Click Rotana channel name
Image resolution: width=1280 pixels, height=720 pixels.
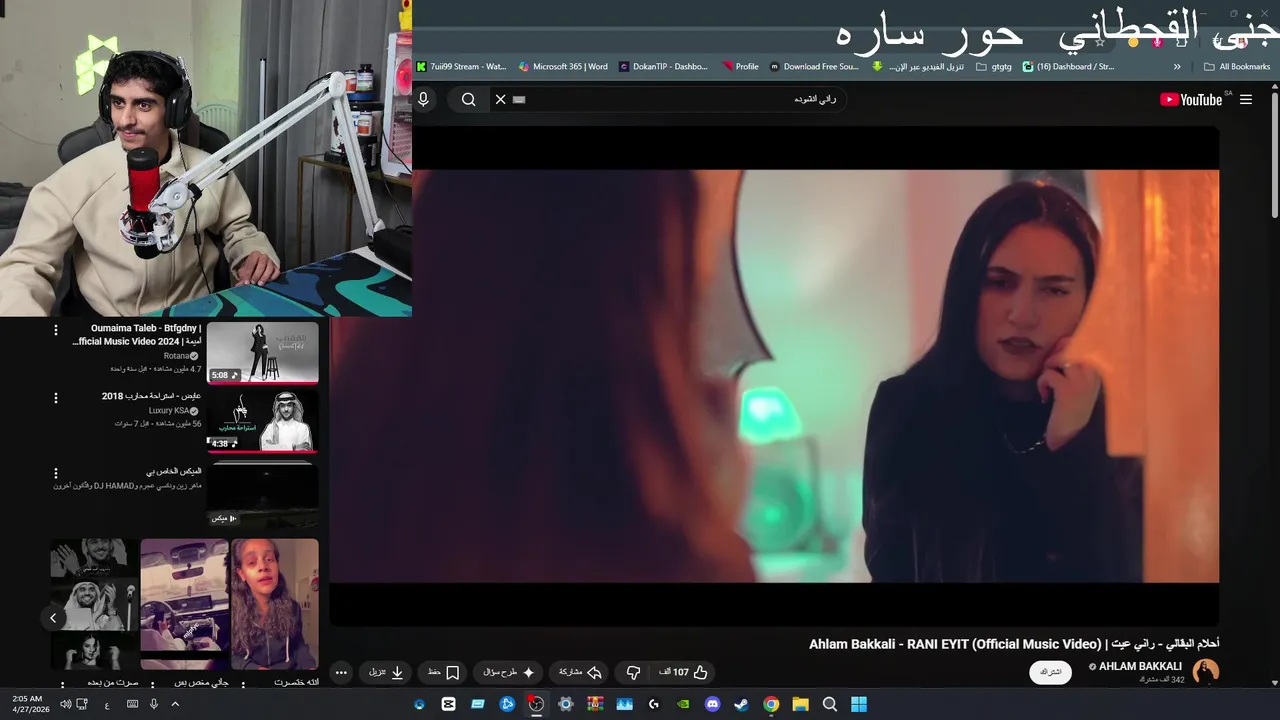tap(176, 356)
